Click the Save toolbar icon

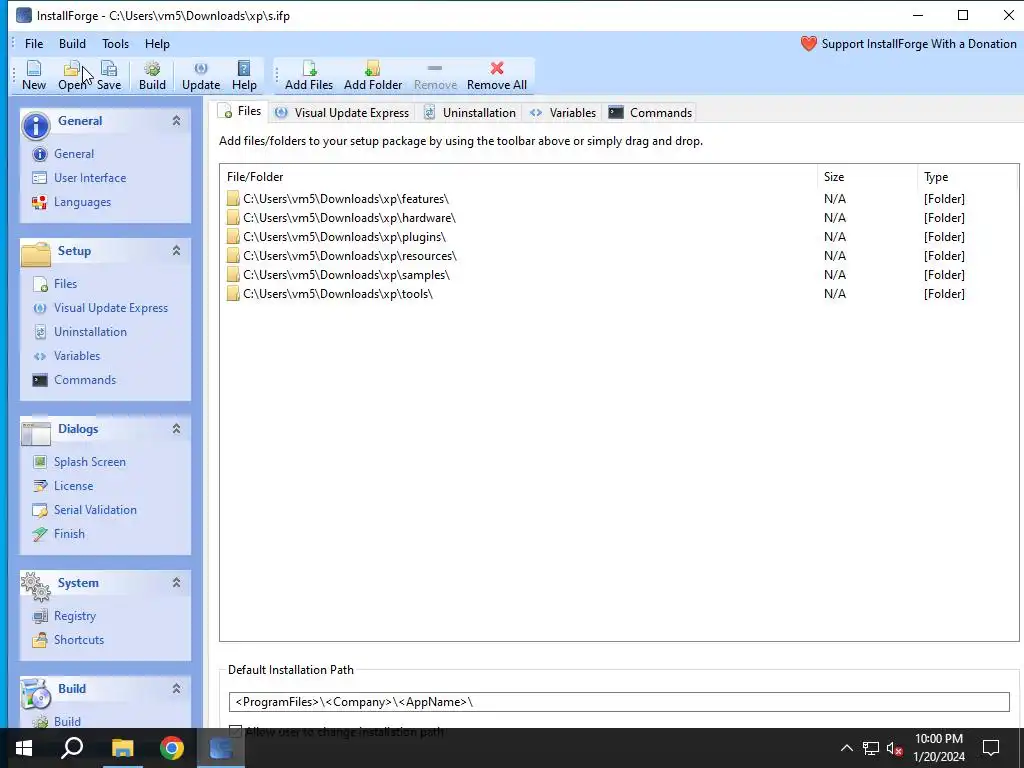tap(109, 75)
